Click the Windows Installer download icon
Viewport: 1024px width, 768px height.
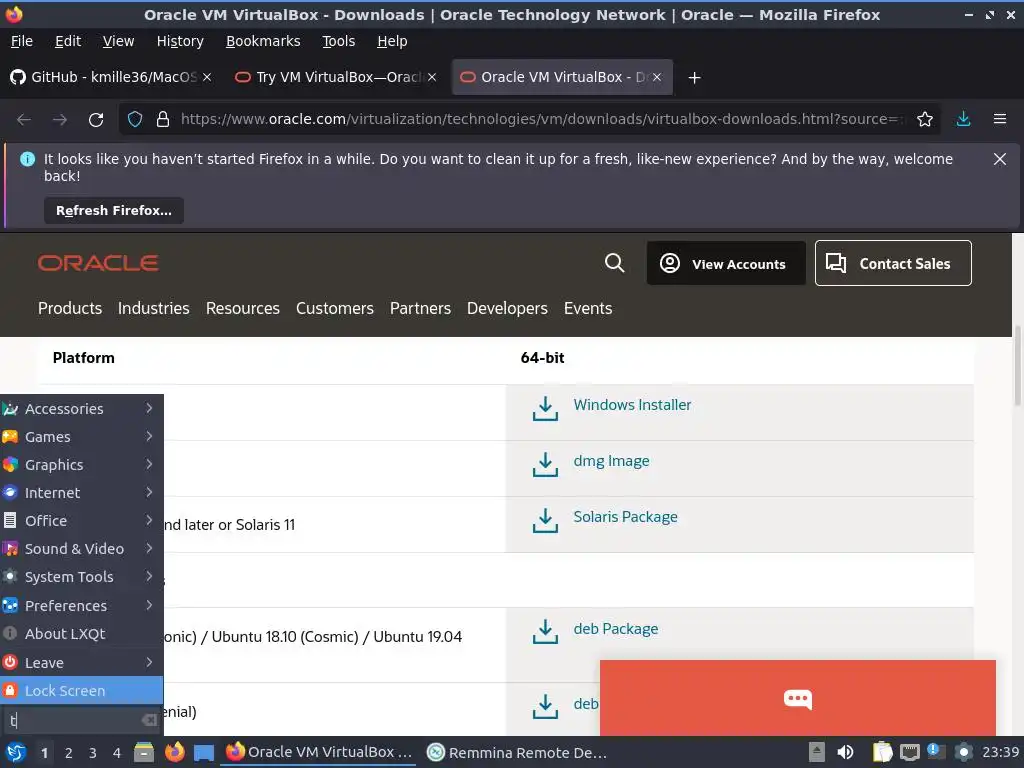[x=545, y=409]
